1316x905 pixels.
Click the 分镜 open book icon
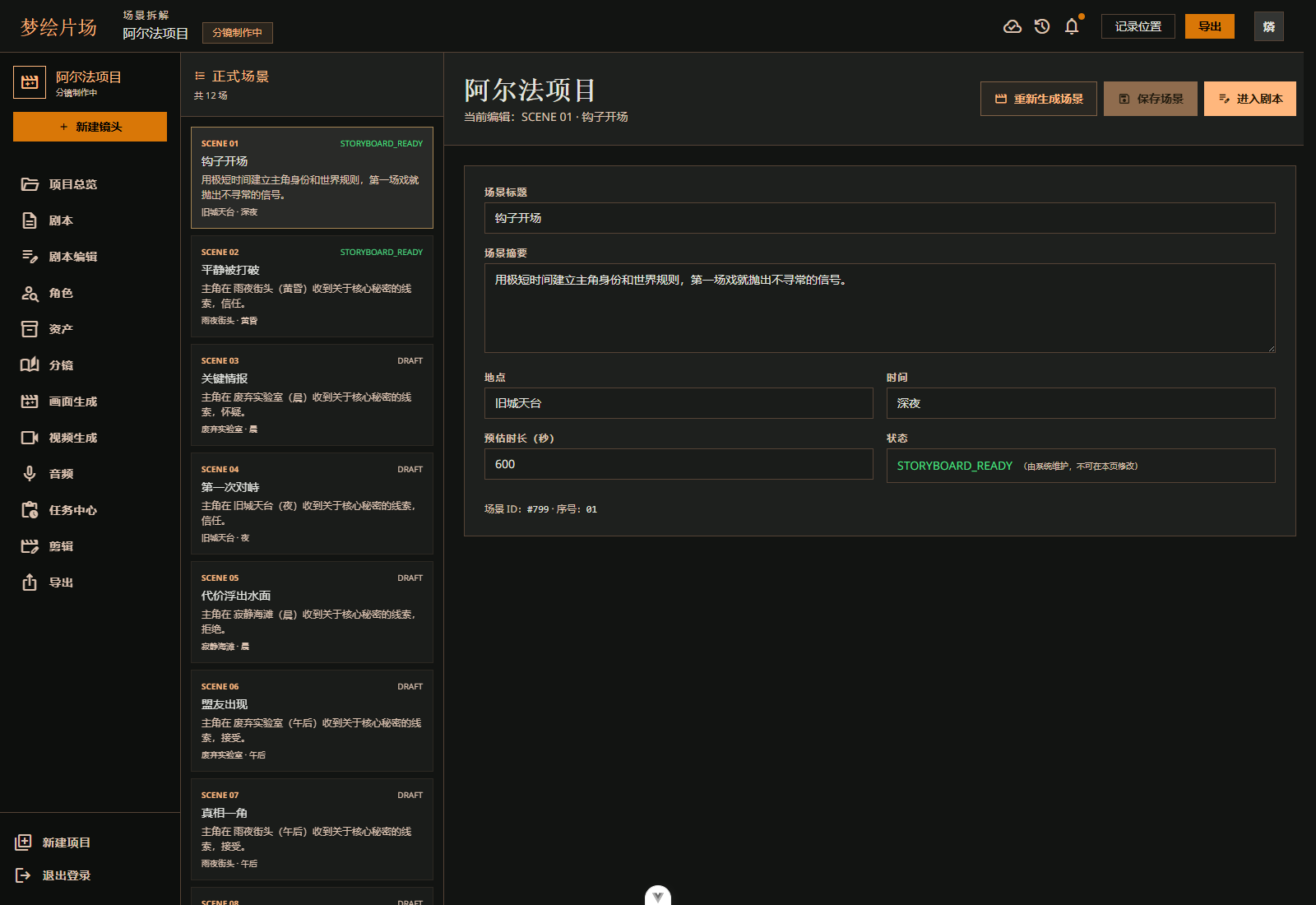(30, 365)
